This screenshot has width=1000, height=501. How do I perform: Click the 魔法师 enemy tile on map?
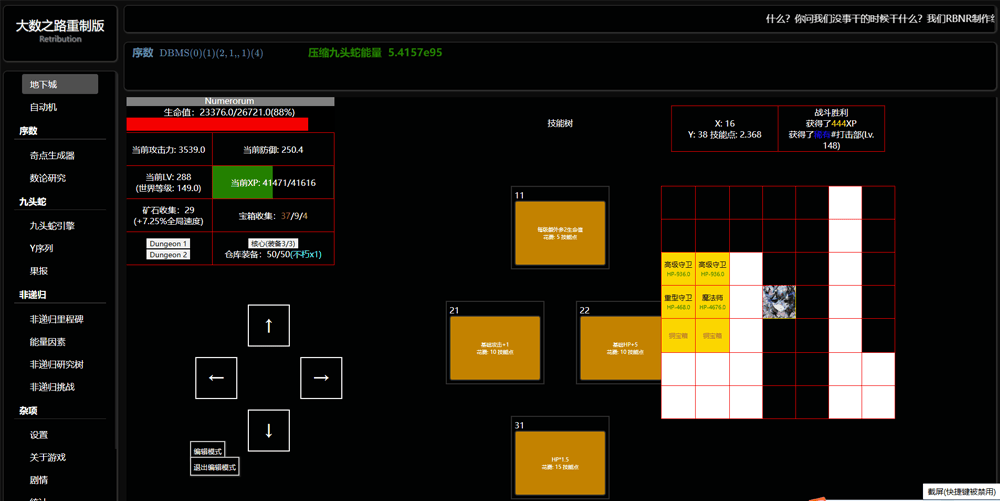712,302
